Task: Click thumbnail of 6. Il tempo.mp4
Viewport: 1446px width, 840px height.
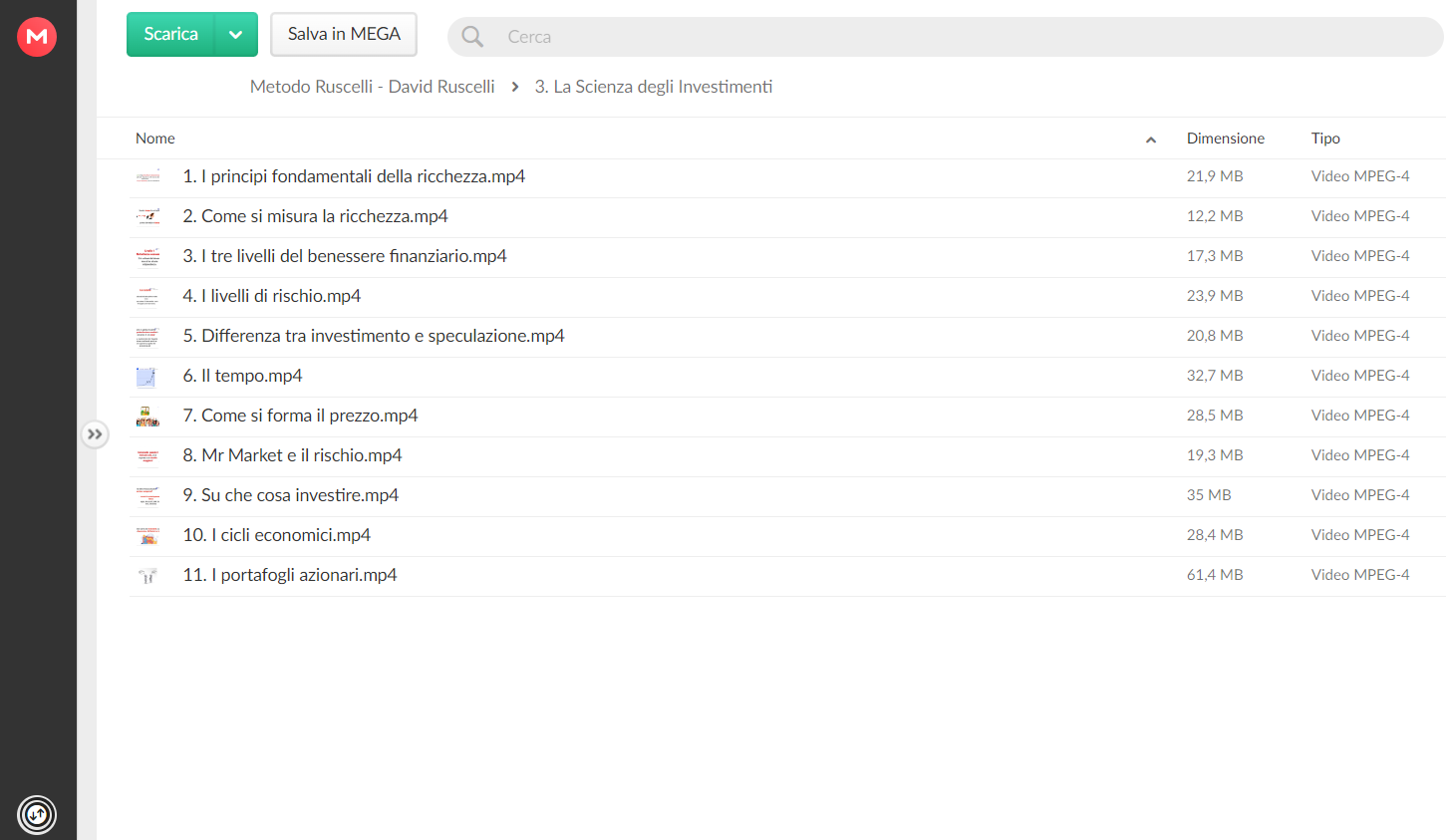Action: pos(147,377)
